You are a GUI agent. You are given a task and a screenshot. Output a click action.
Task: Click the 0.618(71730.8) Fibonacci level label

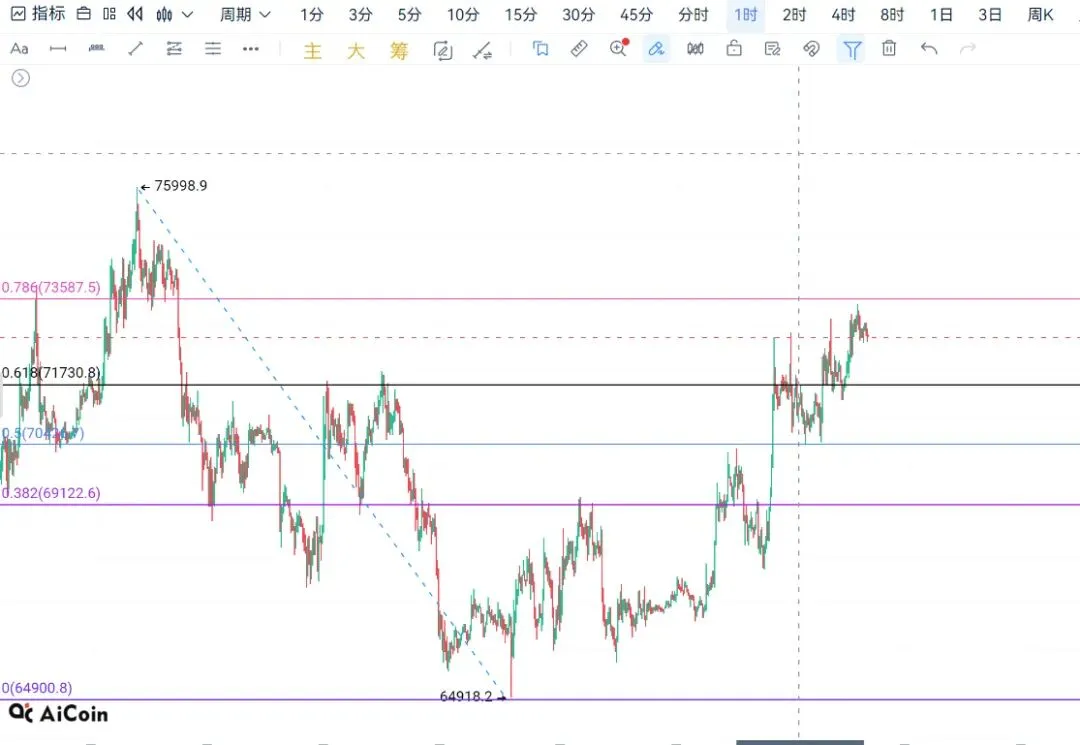click(51, 372)
